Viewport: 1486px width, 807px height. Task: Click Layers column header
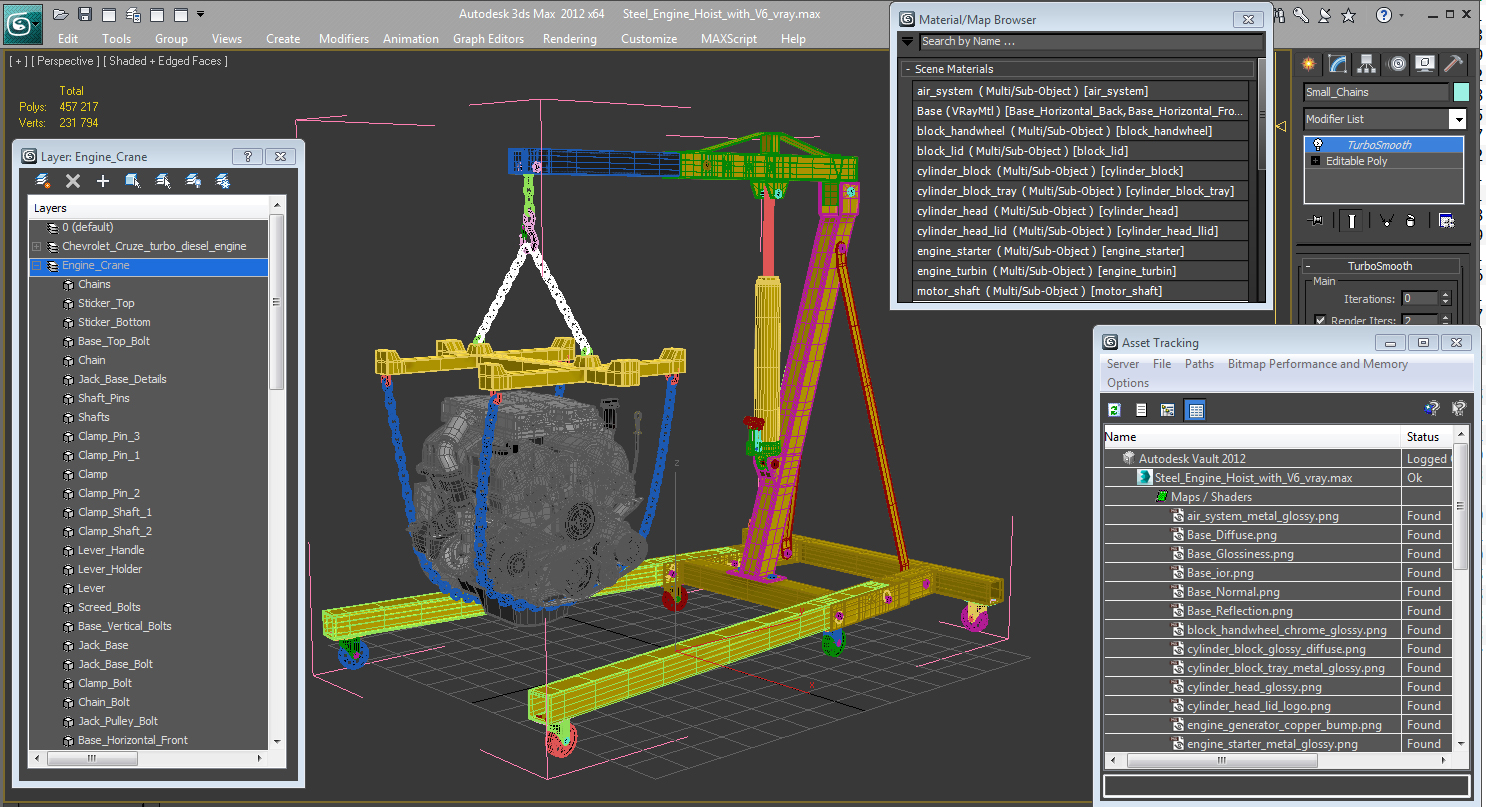[x=149, y=208]
